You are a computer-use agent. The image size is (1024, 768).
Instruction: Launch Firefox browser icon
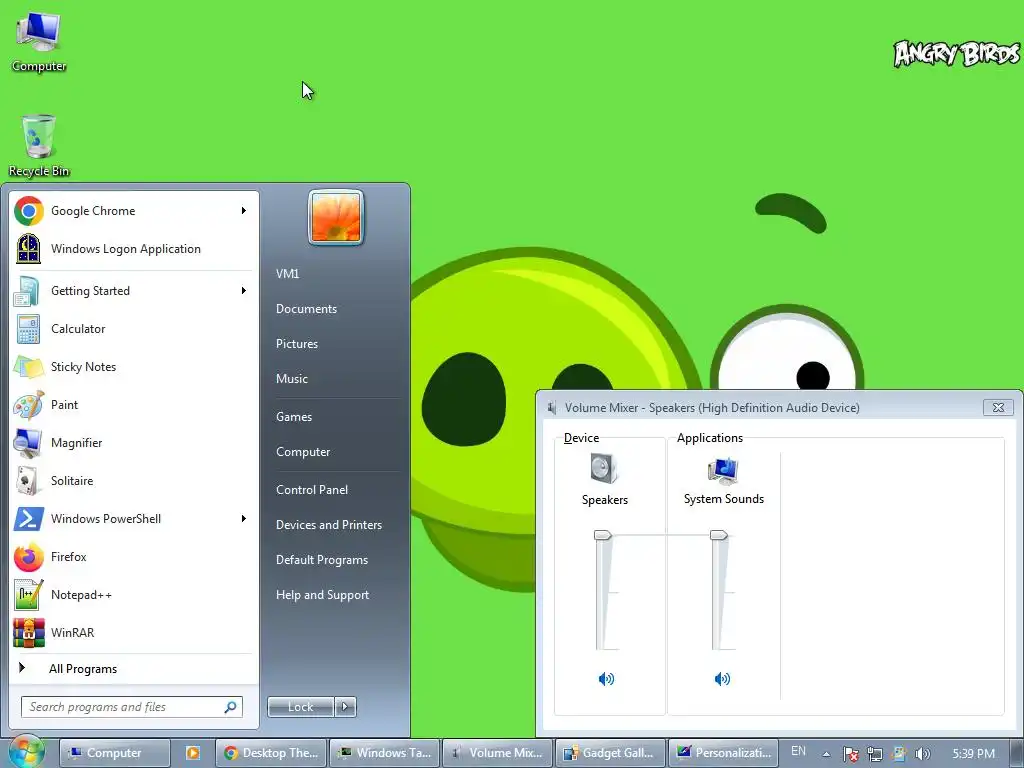pyautogui.click(x=29, y=557)
